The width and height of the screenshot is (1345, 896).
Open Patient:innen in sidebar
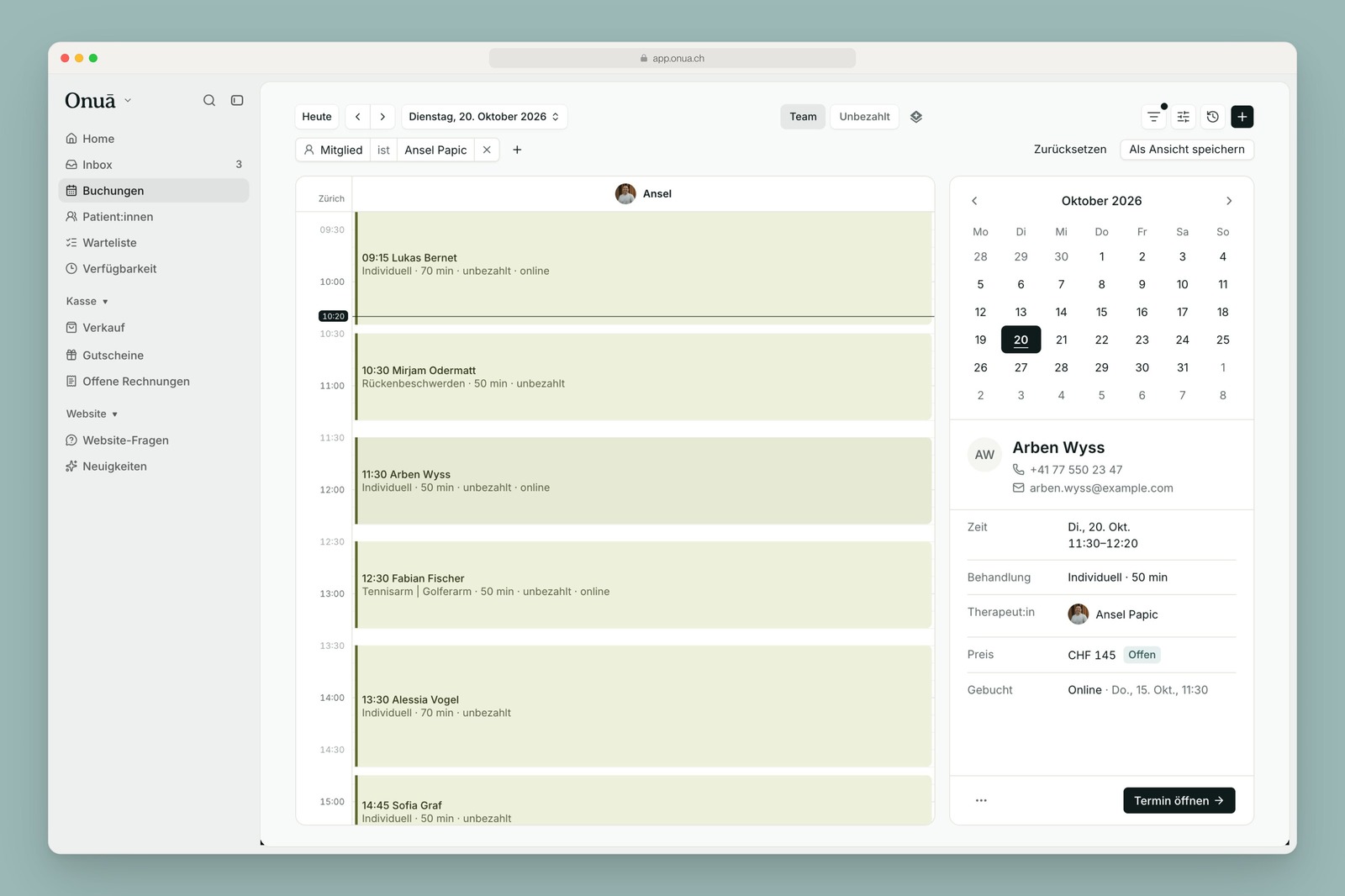154,217
